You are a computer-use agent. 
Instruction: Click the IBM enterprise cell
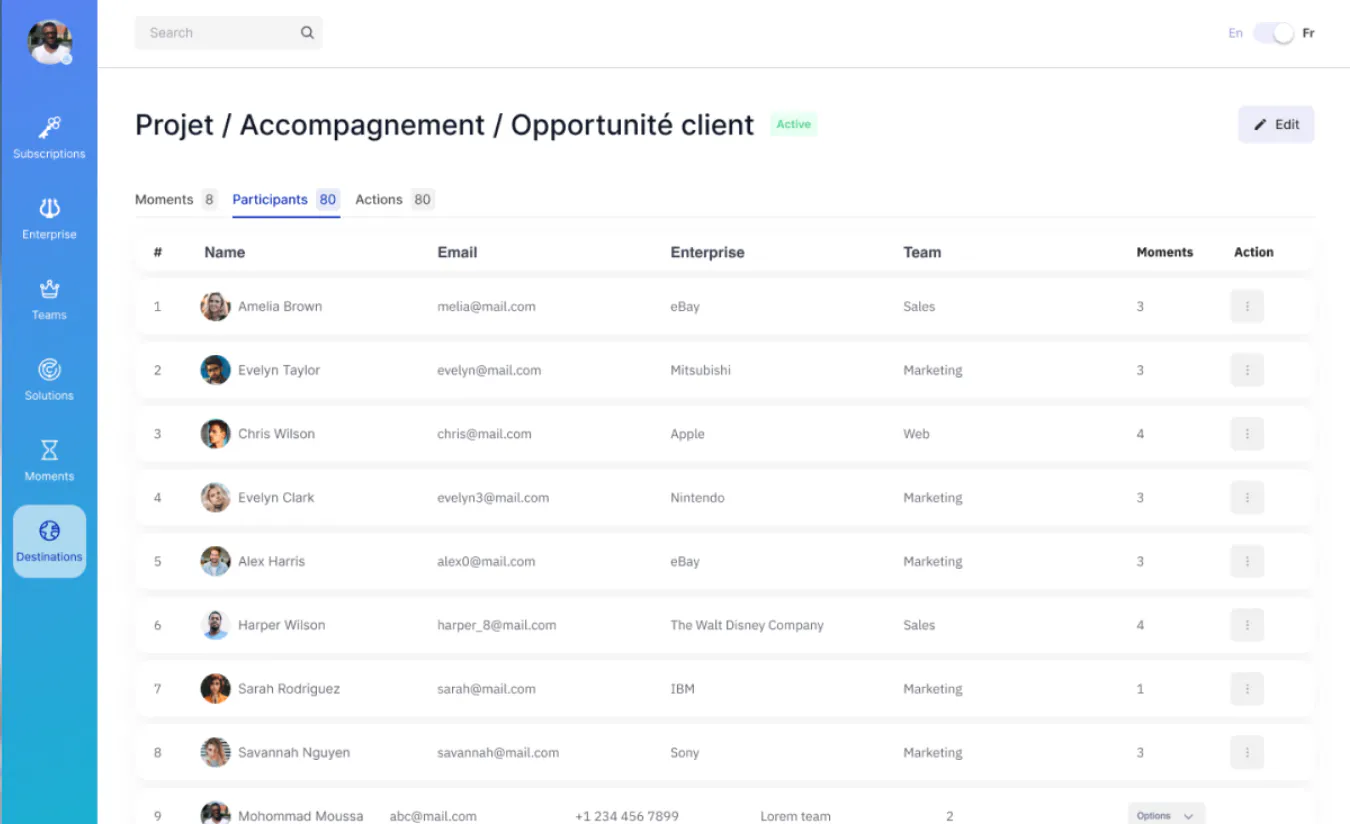[x=682, y=689]
